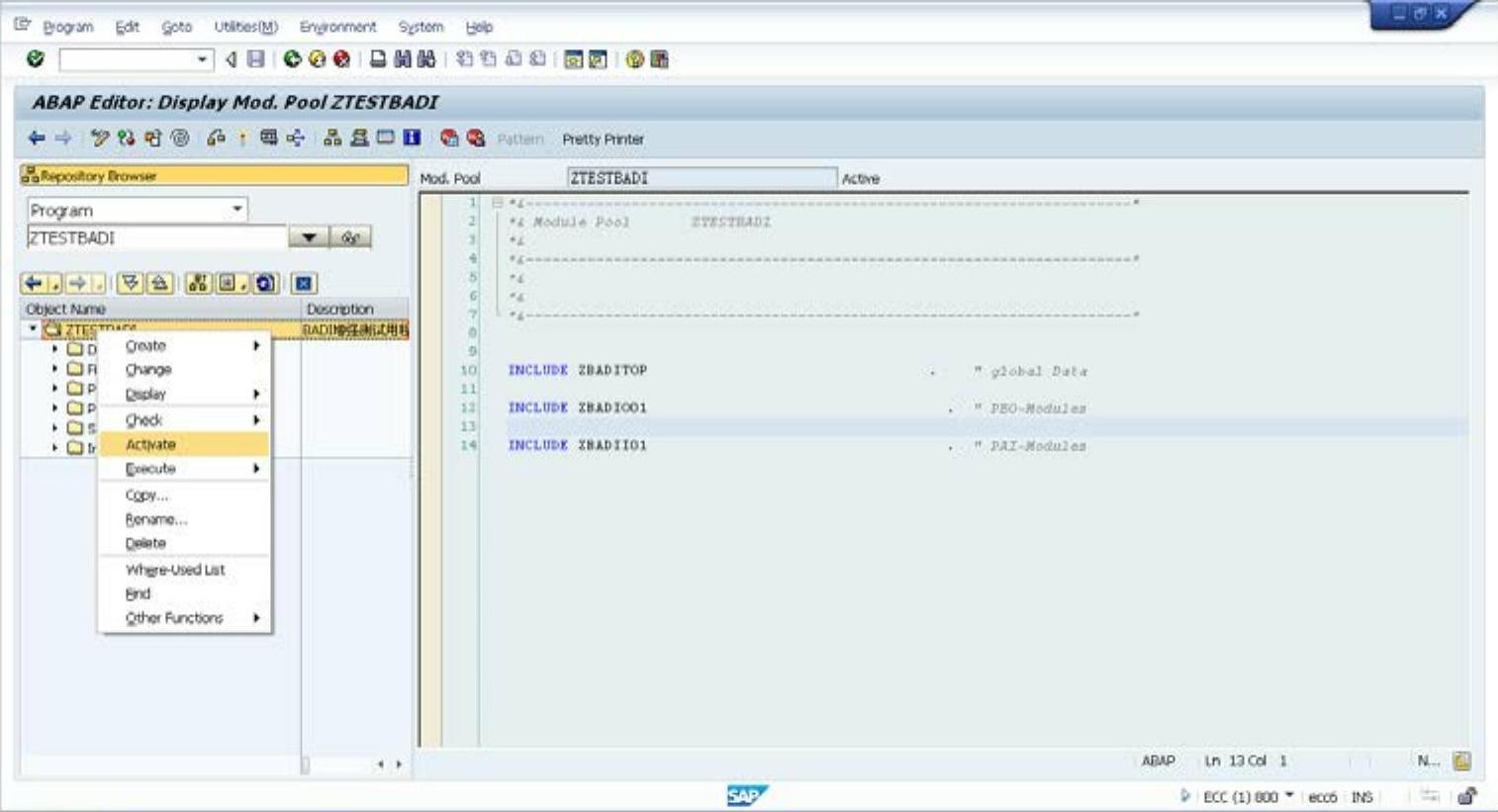Click the Activate matchstick icon
The image size is (1498, 812).
pyautogui.click(x=242, y=138)
